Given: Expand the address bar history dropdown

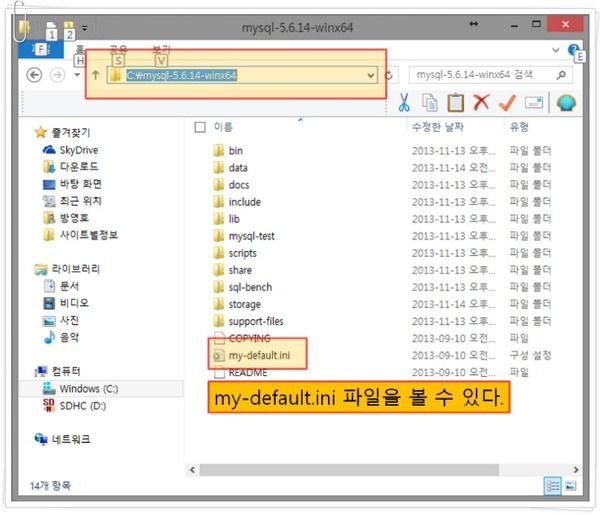Looking at the screenshot, I should click(x=370, y=75).
